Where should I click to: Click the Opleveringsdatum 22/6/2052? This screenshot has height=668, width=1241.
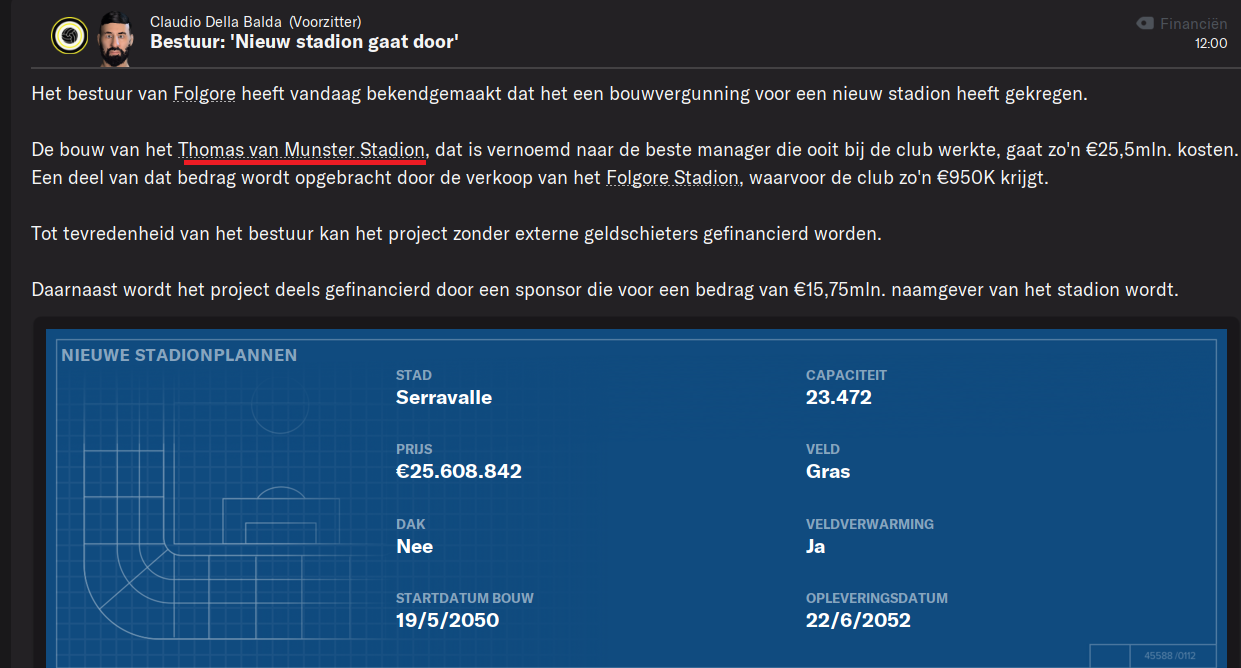(858, 620)
